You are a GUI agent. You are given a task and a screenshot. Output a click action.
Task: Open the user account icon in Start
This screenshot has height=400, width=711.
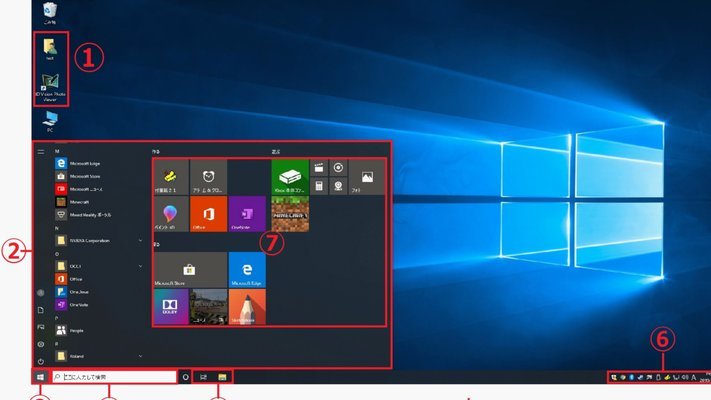[41, 293]
